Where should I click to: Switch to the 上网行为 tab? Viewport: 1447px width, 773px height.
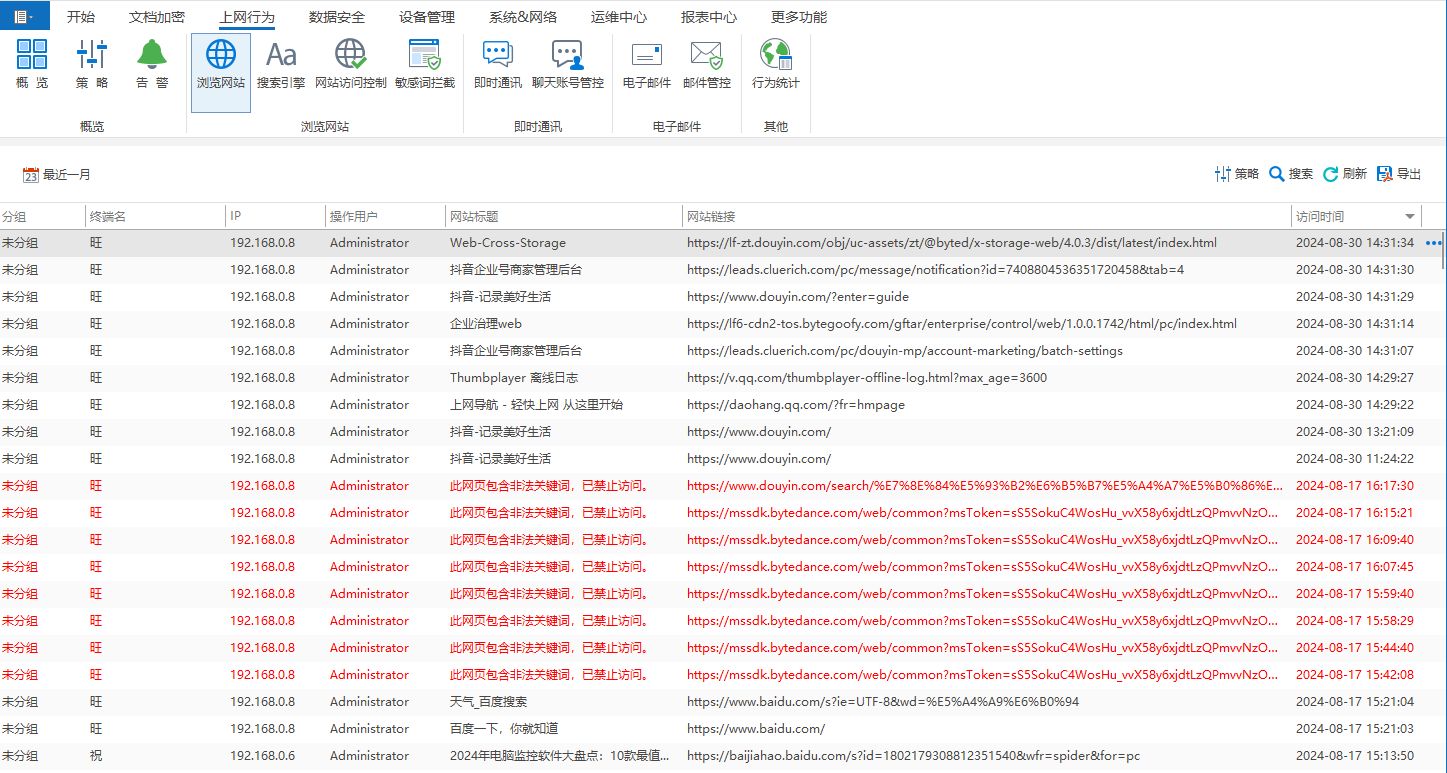(x=247, y=17)
